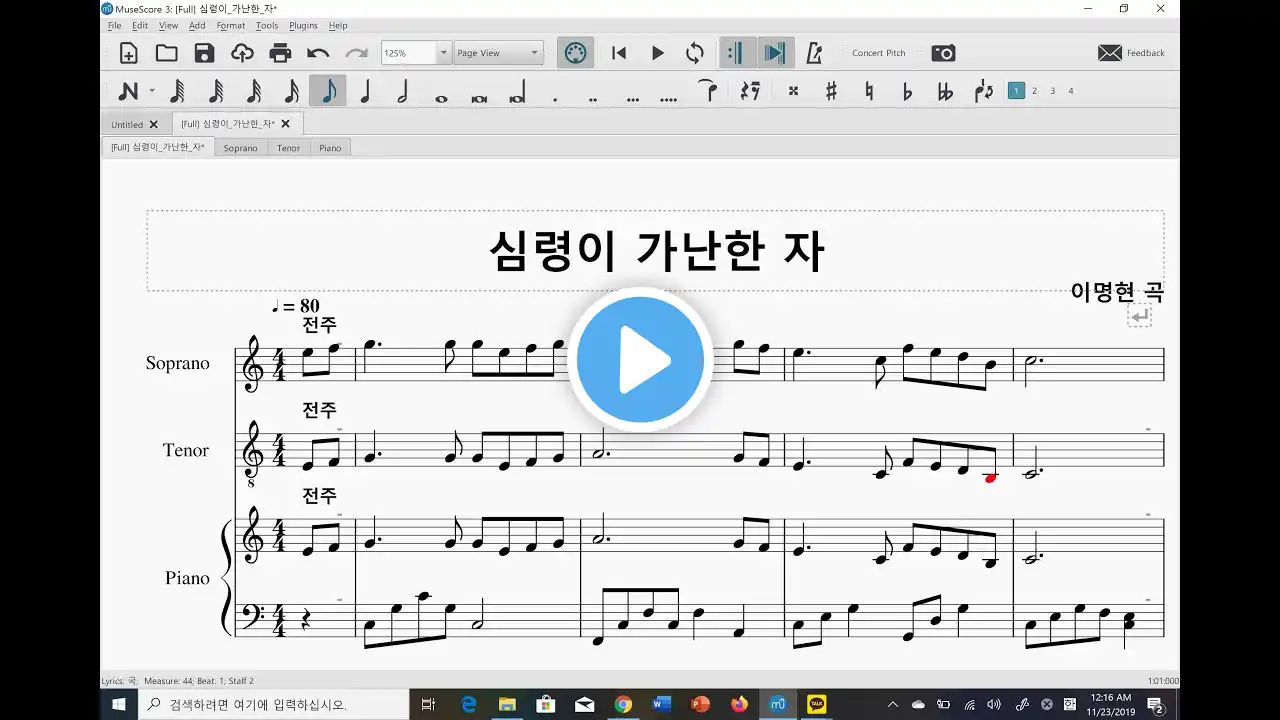Add a tie to the note
This screenshot has width=1280, height=720.
(x=709, y=91)
